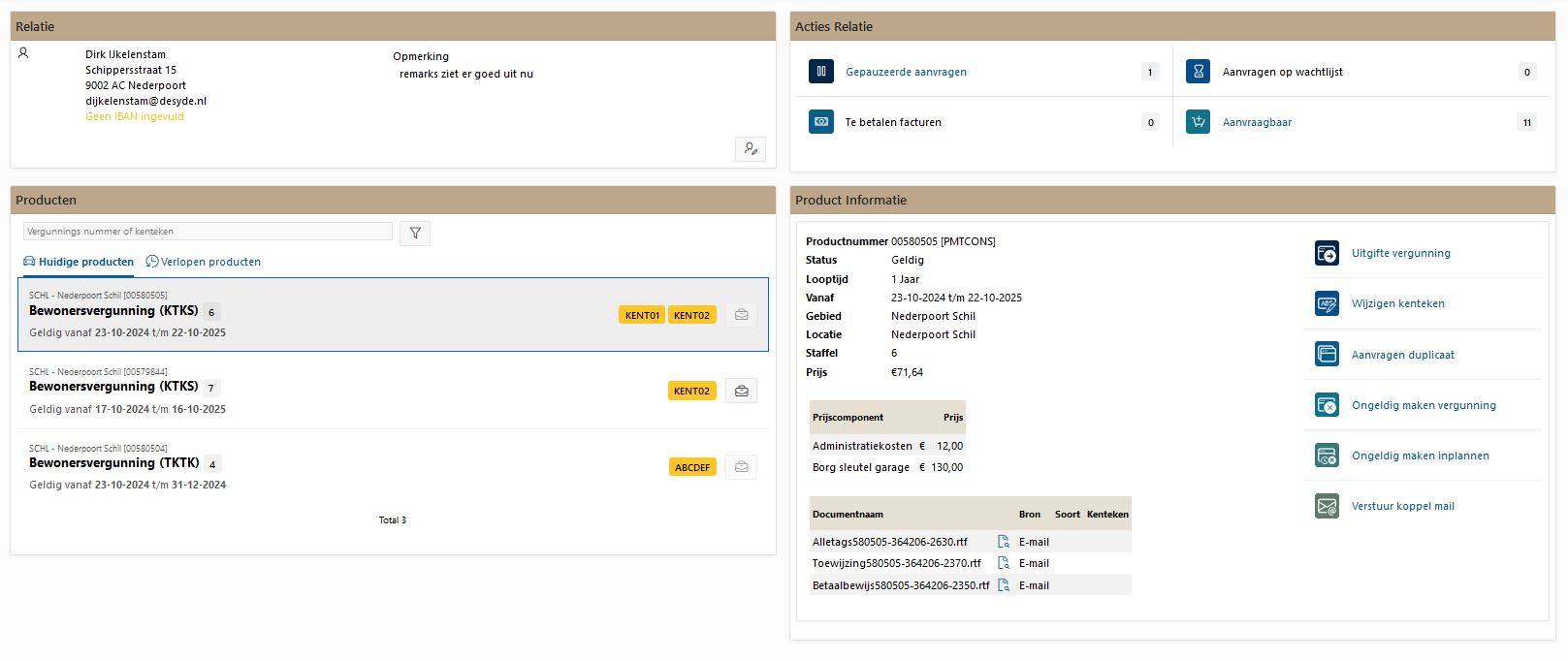This screenshot has width=1568, height=660.
Task: Click the Verstuur koppel mail envelope icon
Action: coord(1327,506)
